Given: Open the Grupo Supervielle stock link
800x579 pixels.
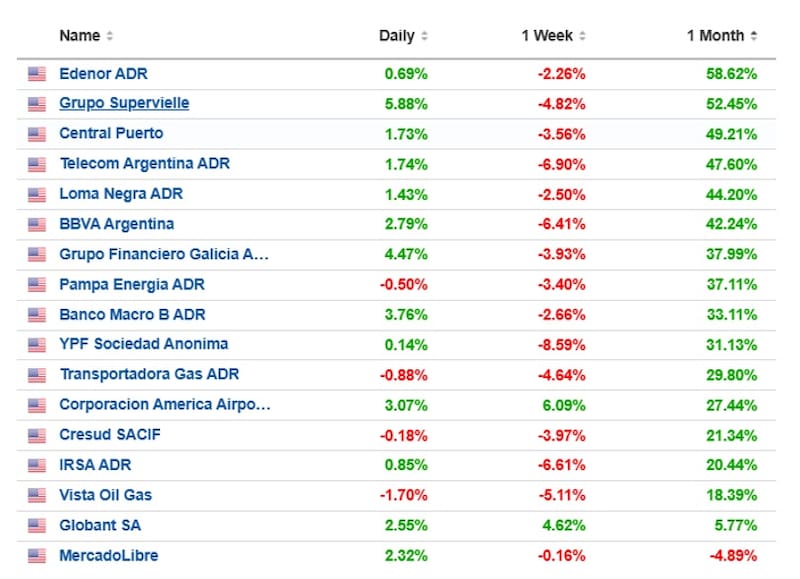Looking at the screenshot, I should 124,104.
